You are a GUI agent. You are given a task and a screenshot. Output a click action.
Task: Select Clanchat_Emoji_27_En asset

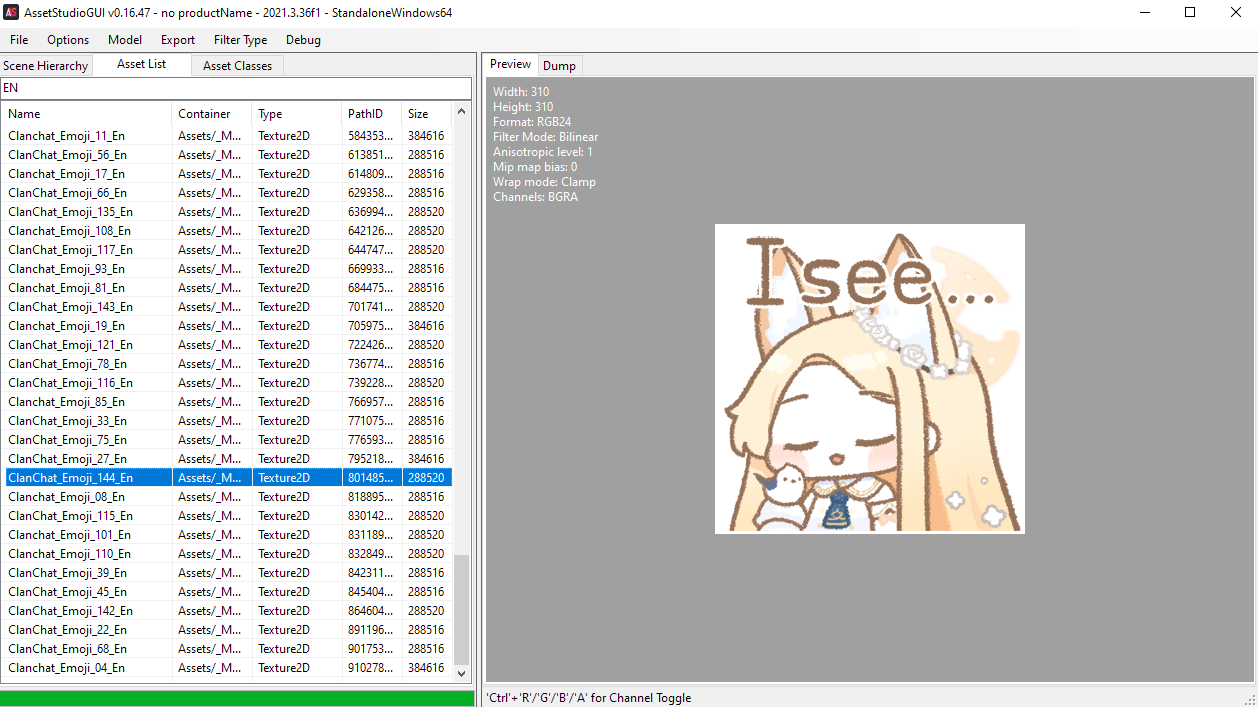229,459
